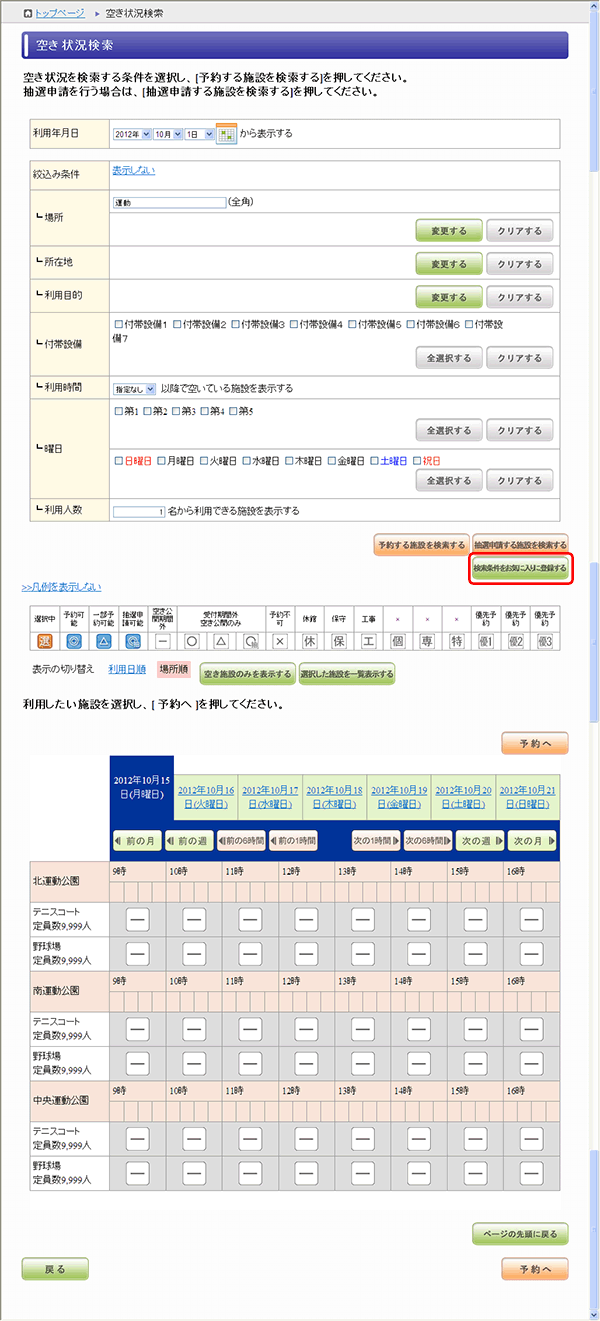Click 次の1時間 navigation button
Image resolution: width=600 pixels, height=1321 pixels.
pyautogui.click(x=376, y=841)
